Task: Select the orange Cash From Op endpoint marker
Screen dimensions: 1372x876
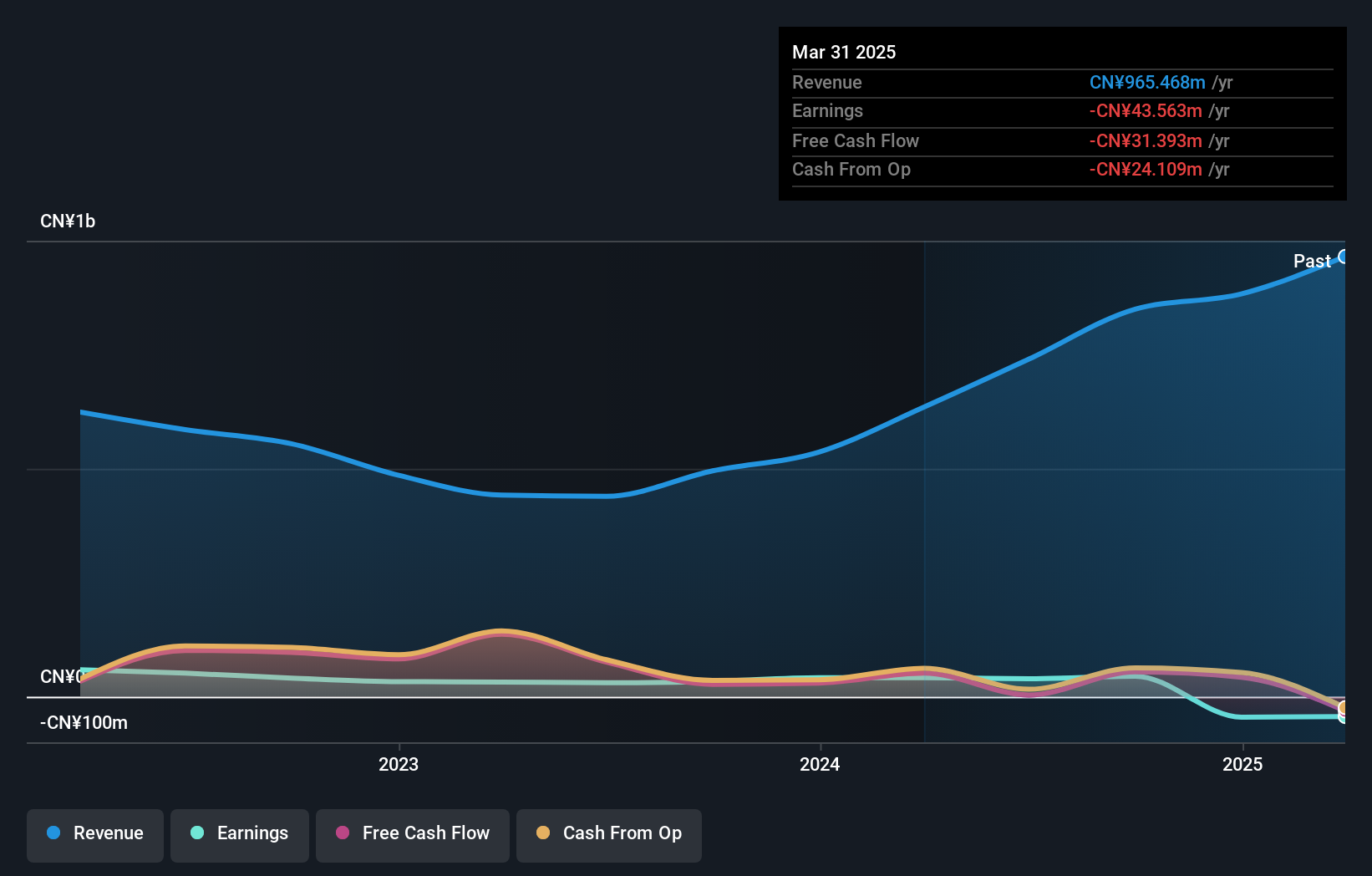Action: pos(1342,709)
